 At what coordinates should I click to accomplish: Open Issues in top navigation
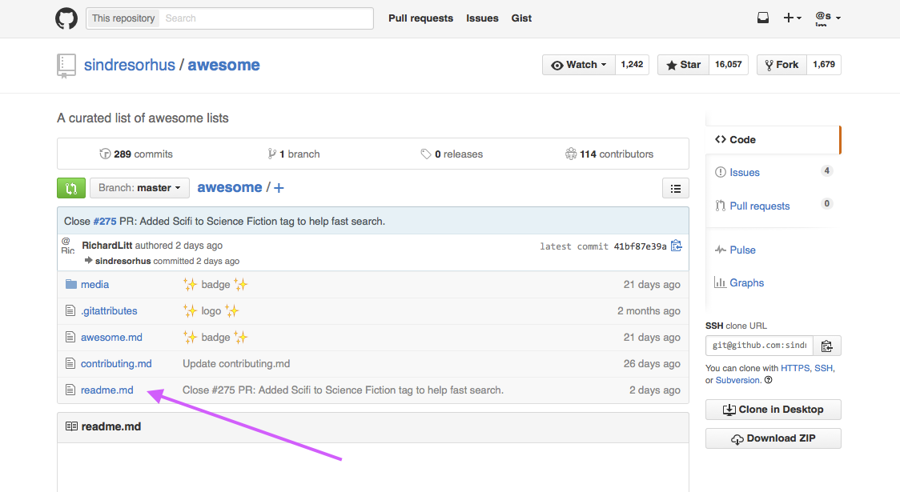point(482,18)
